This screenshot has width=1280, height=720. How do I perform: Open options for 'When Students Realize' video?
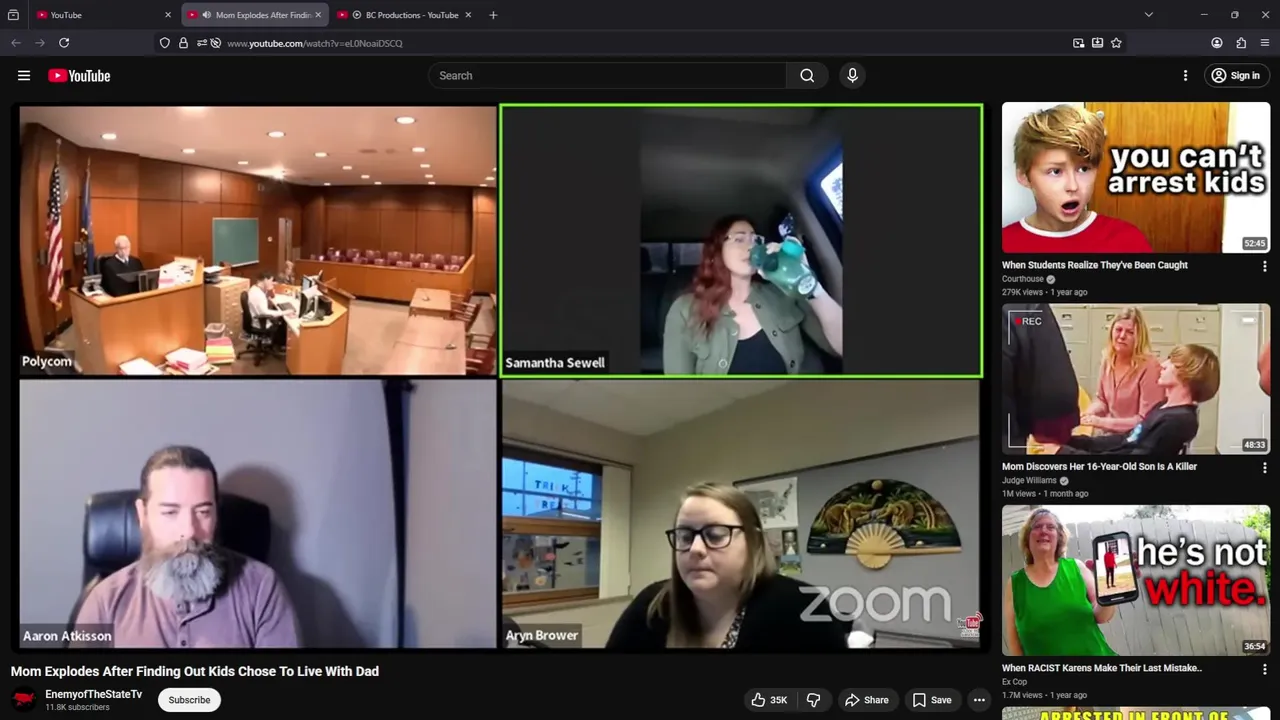click(x=1264, y=266)
